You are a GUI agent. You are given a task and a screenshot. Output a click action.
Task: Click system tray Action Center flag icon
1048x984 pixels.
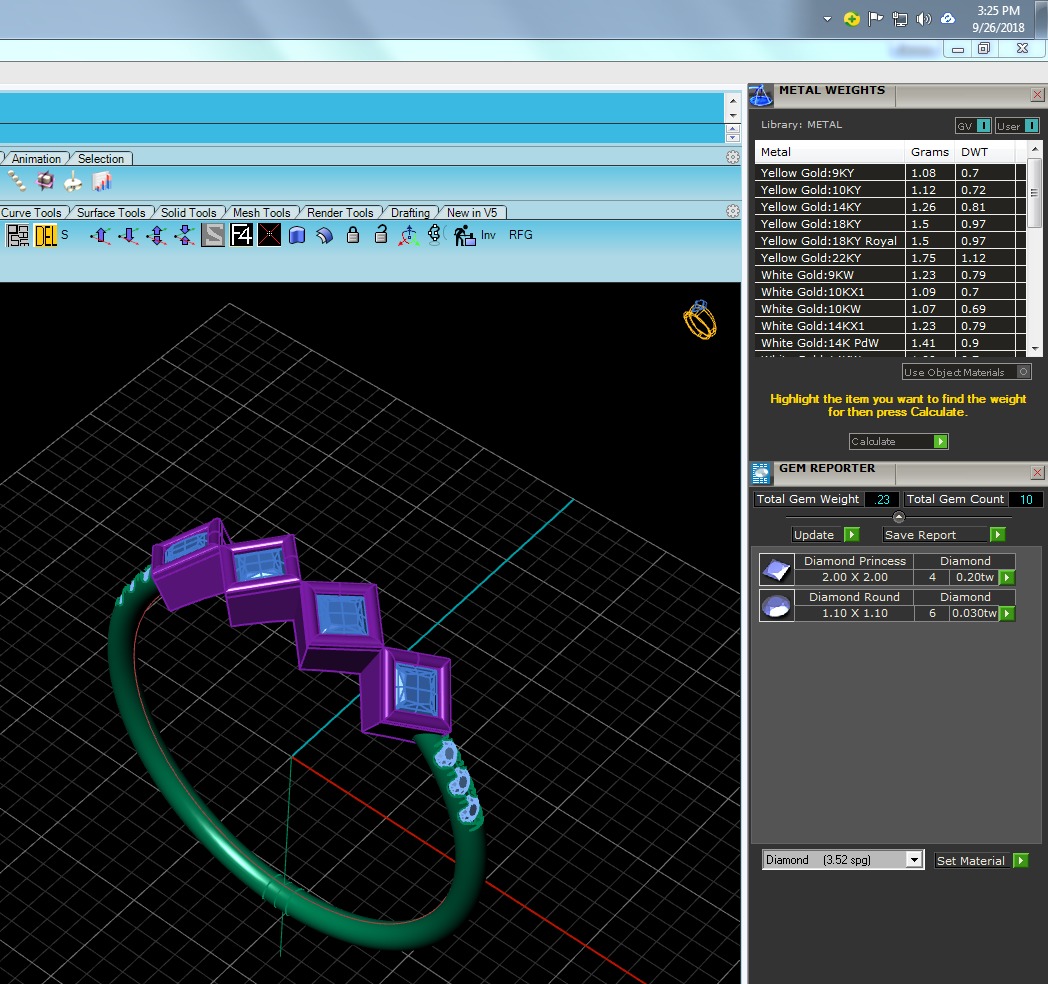875,19
